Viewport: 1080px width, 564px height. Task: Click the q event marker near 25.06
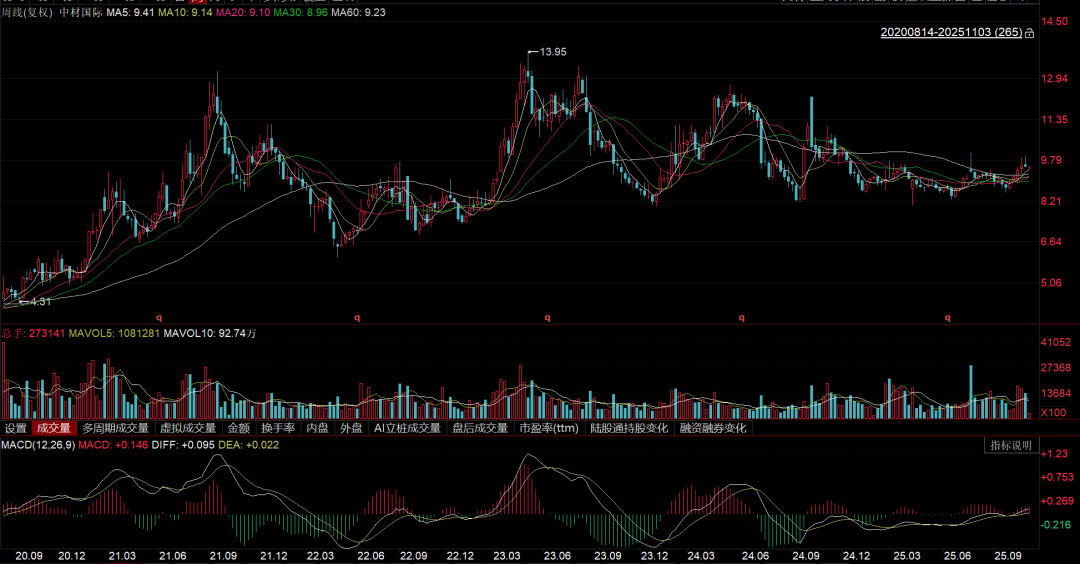tap(948, 317)
